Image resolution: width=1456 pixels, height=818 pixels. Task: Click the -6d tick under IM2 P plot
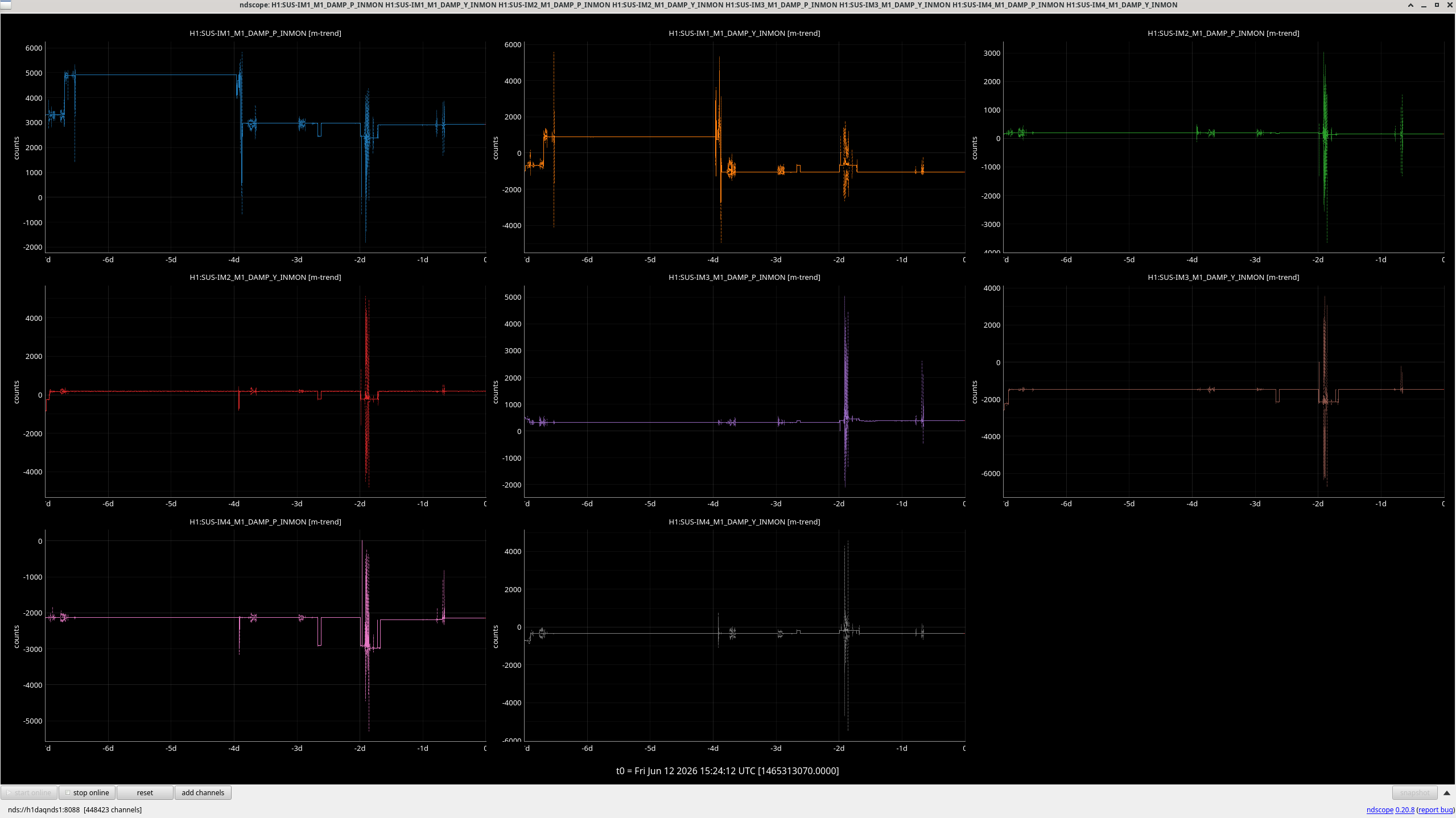coord(1066,260)
